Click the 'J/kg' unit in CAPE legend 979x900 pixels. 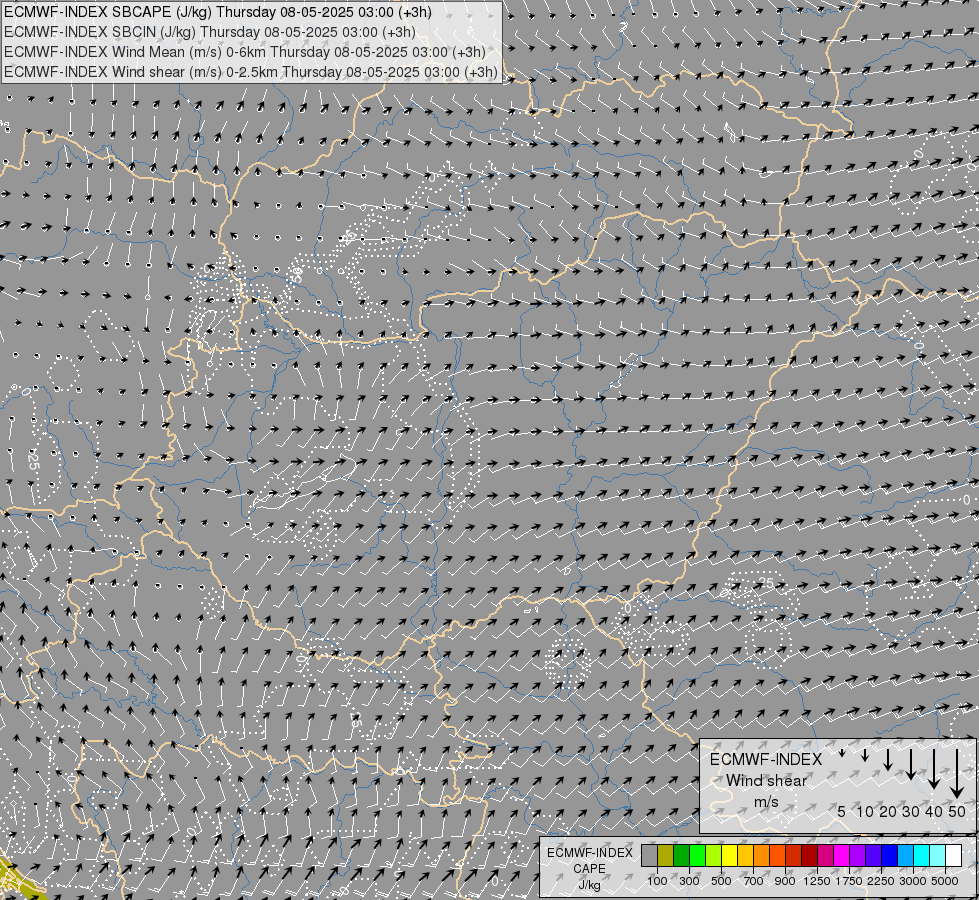(x=589, y=885)
